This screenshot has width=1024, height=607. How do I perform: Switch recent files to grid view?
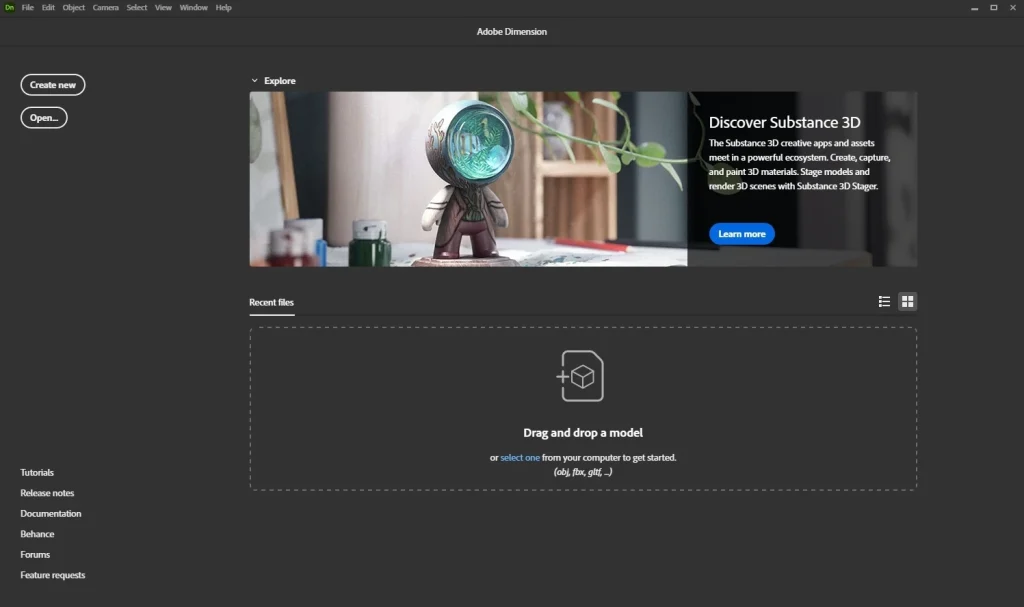click(x=907, y=301)
